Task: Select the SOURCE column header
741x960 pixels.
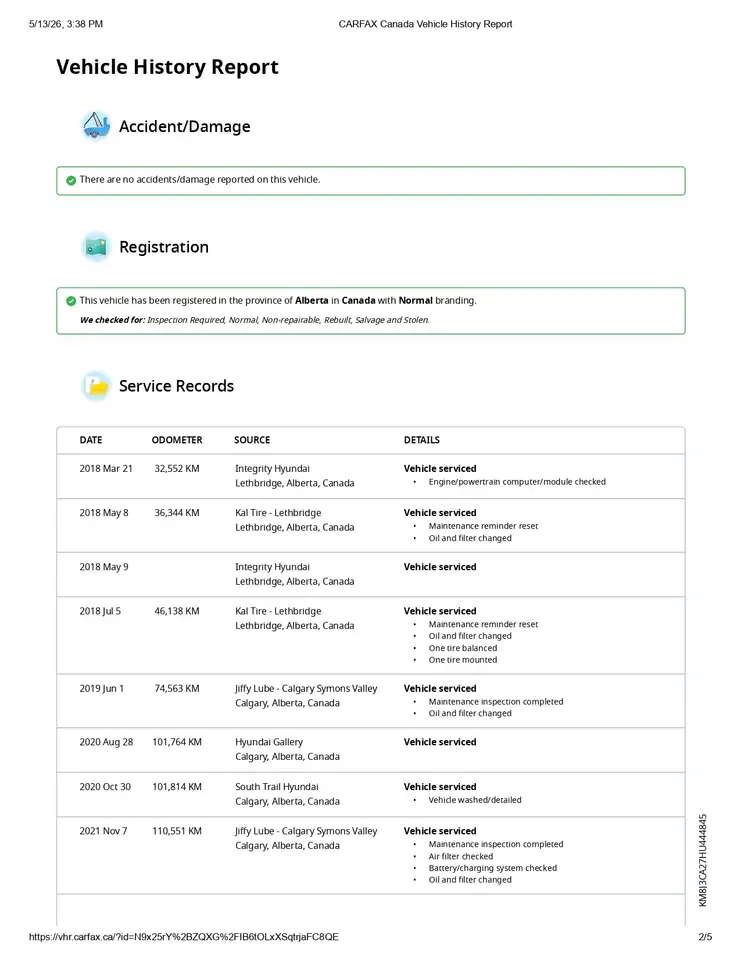Action: point(252,440)
